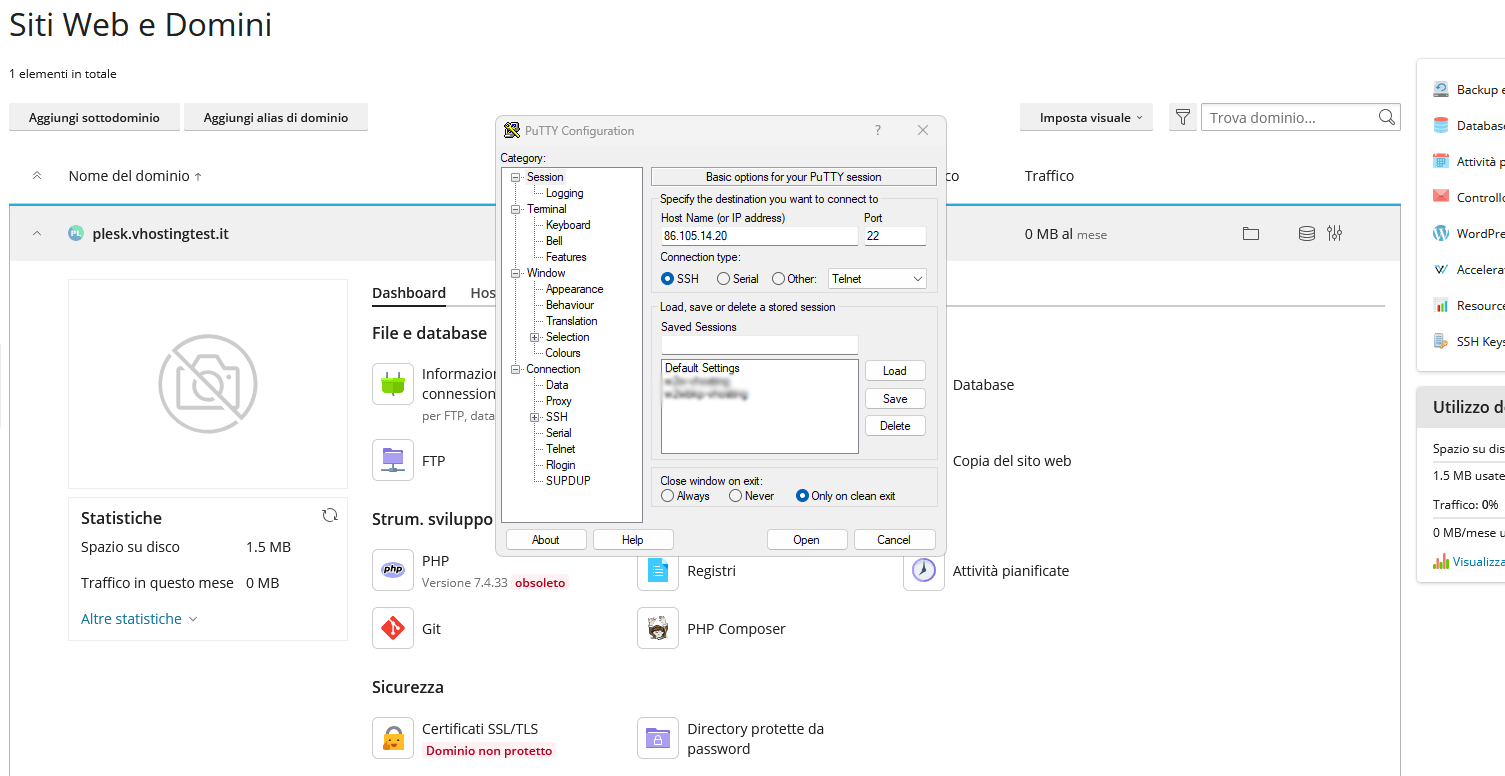Open the Telnet protocol dropdown in PuTTY
Image resolution: width=1505 pixels, height=776 pixels.
877,279
